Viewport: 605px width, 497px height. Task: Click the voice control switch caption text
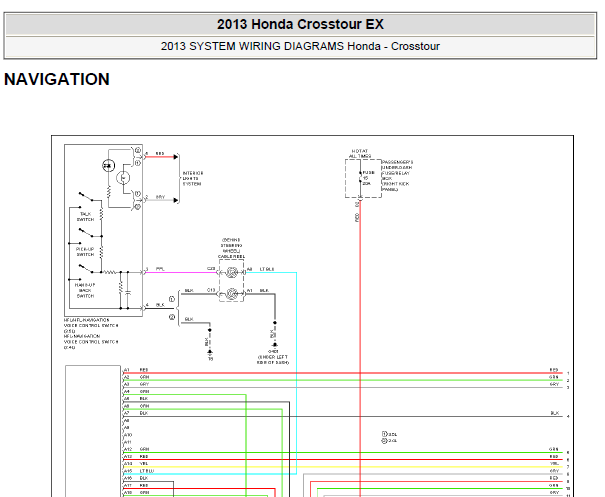click(91, 333)
